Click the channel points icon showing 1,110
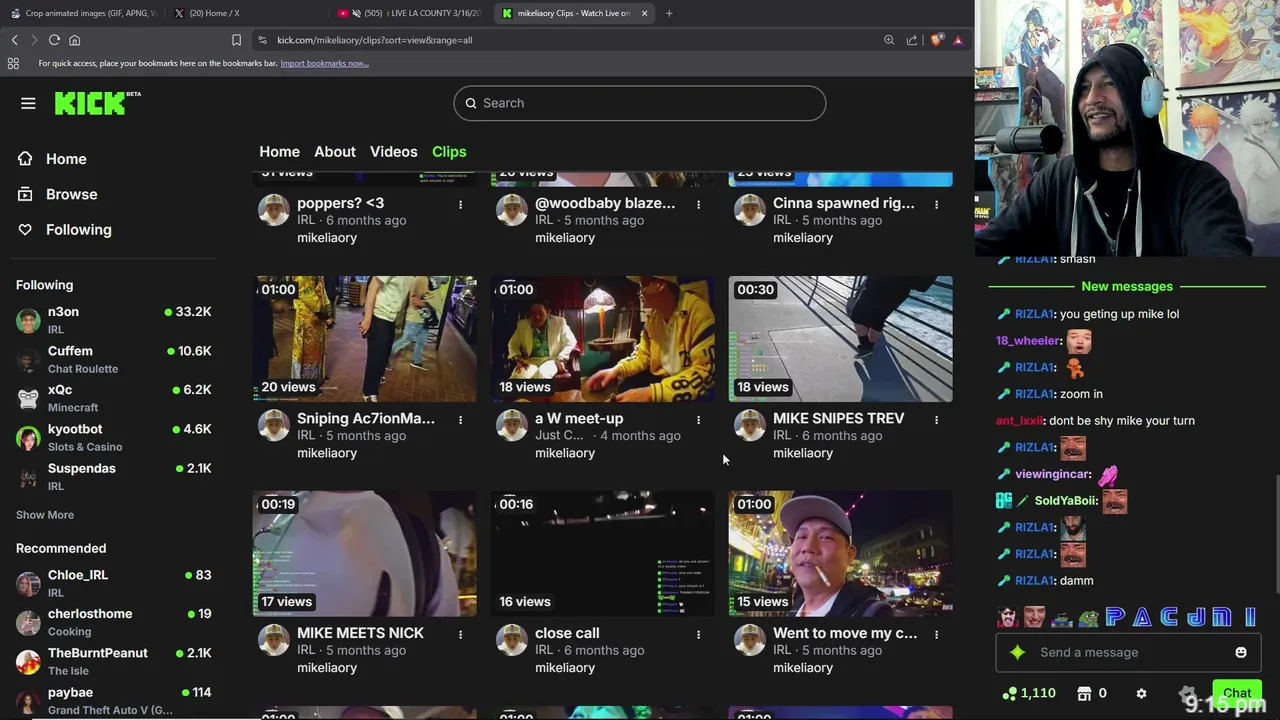This screenshot has width=1280, height=720. 1029,693
